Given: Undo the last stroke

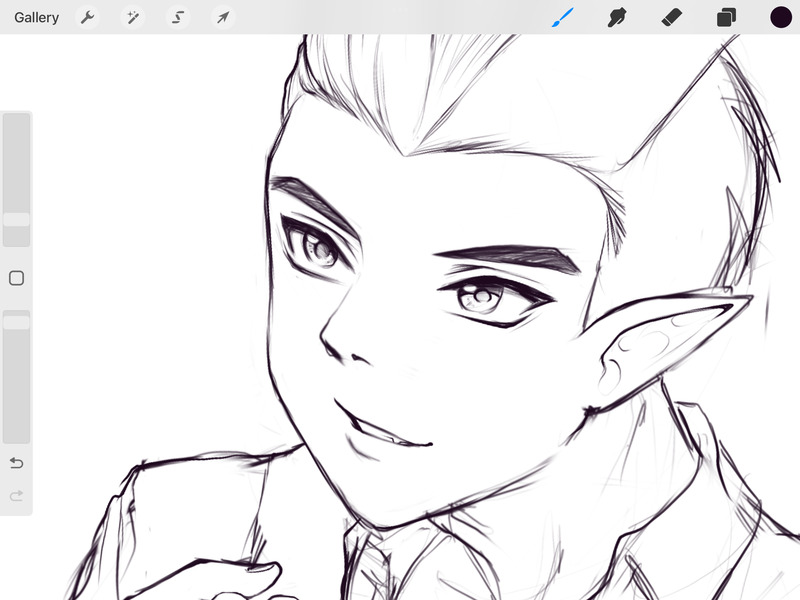Looking at the screenshot, I should point(16,463).
